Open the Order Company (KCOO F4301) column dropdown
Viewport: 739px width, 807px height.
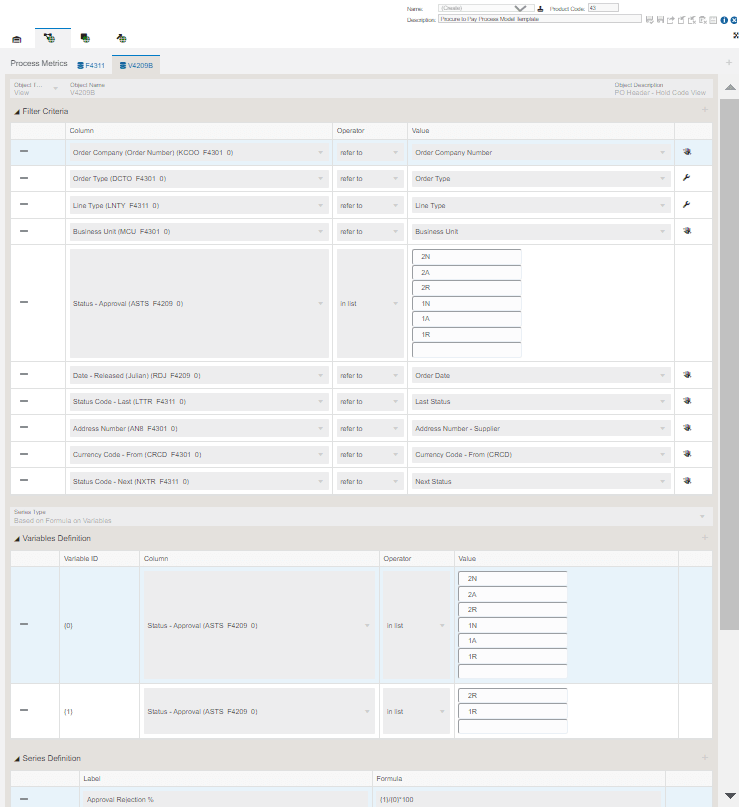pos(199,153)
